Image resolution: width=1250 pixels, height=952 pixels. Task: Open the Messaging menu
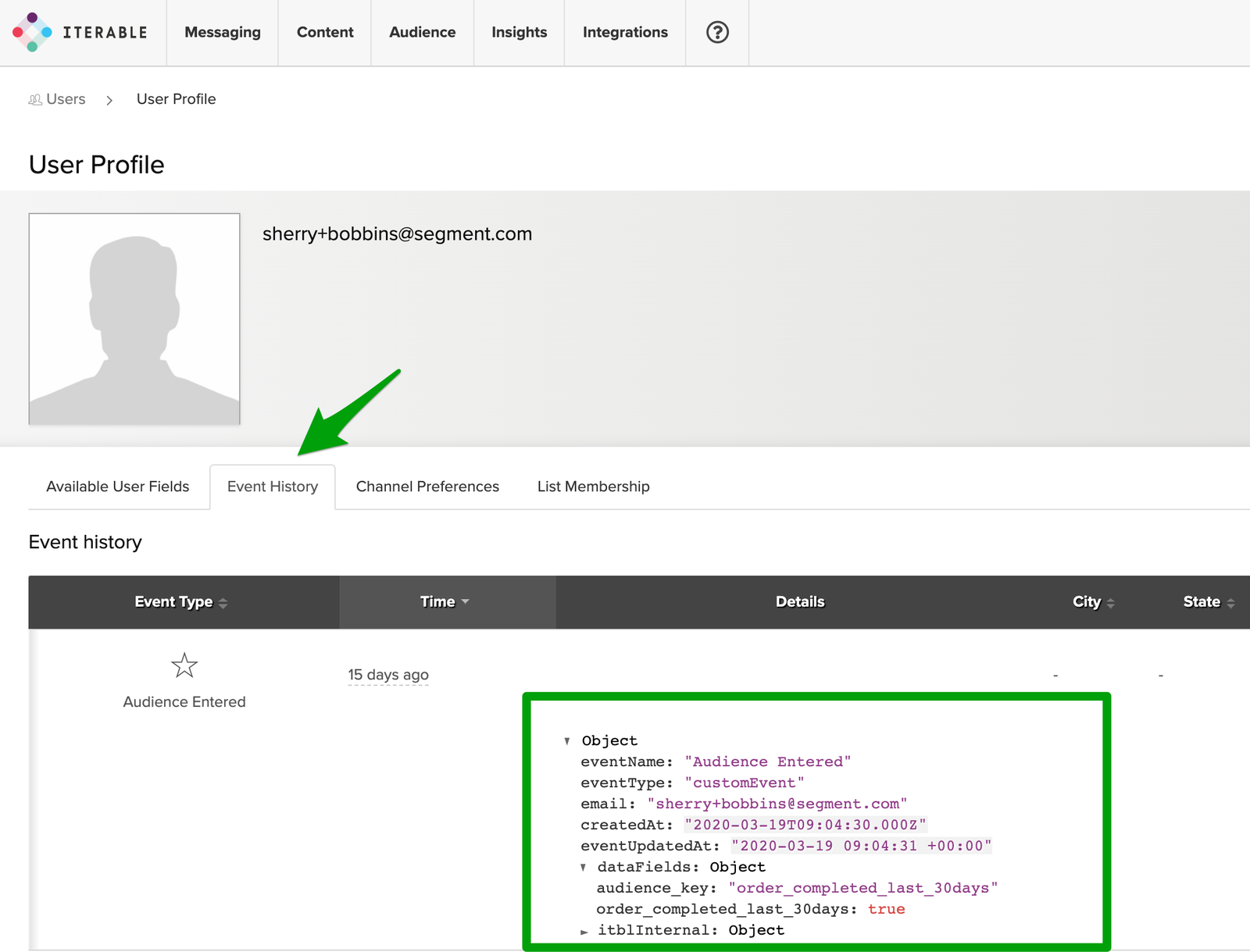click(x=222, y=32)
